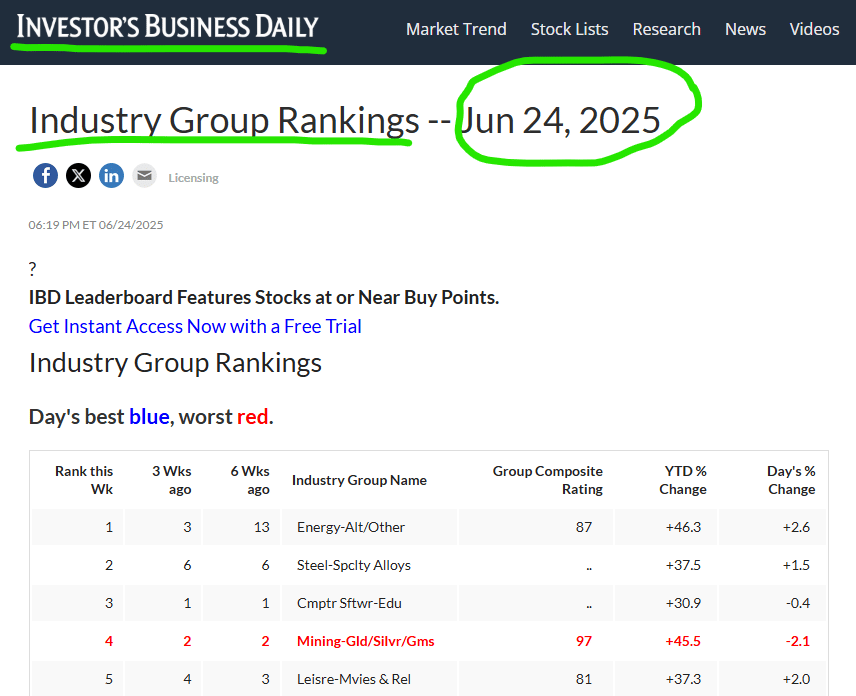
Task: Click the Industry Group Rankings Jun 24 headline
Action: [x=345, y=120]
